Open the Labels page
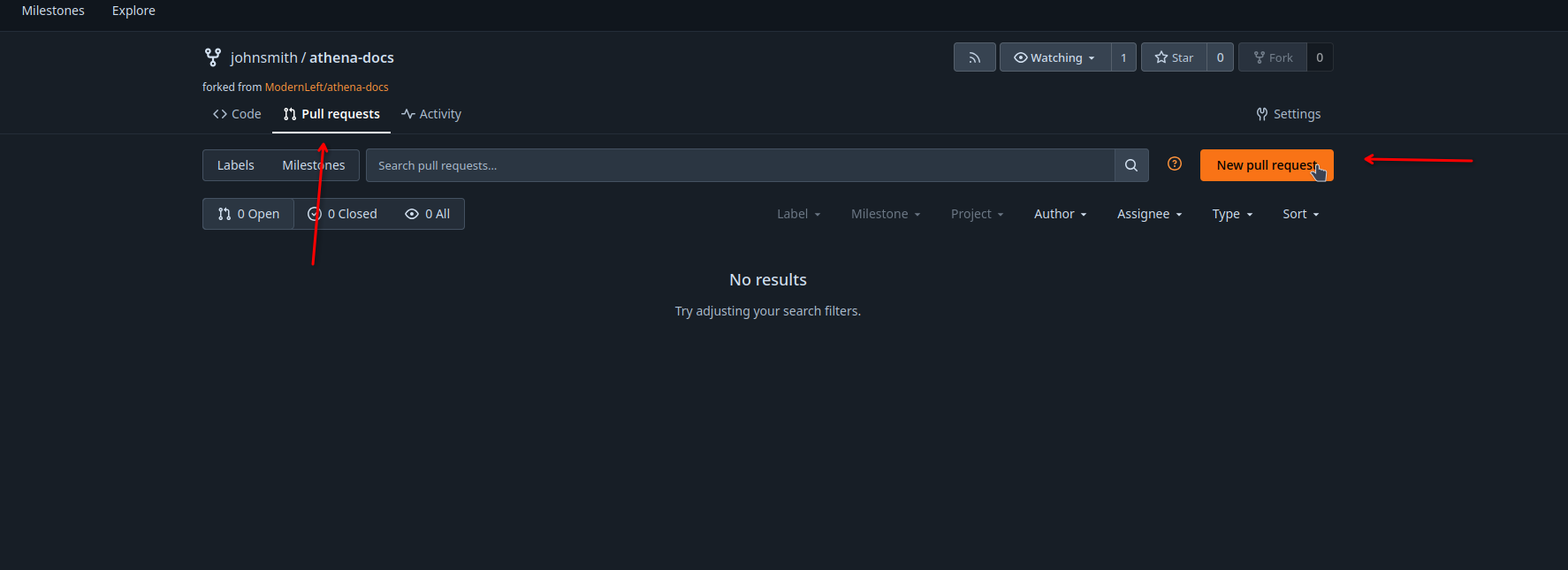1568x570 pixels. coord(235,165)
